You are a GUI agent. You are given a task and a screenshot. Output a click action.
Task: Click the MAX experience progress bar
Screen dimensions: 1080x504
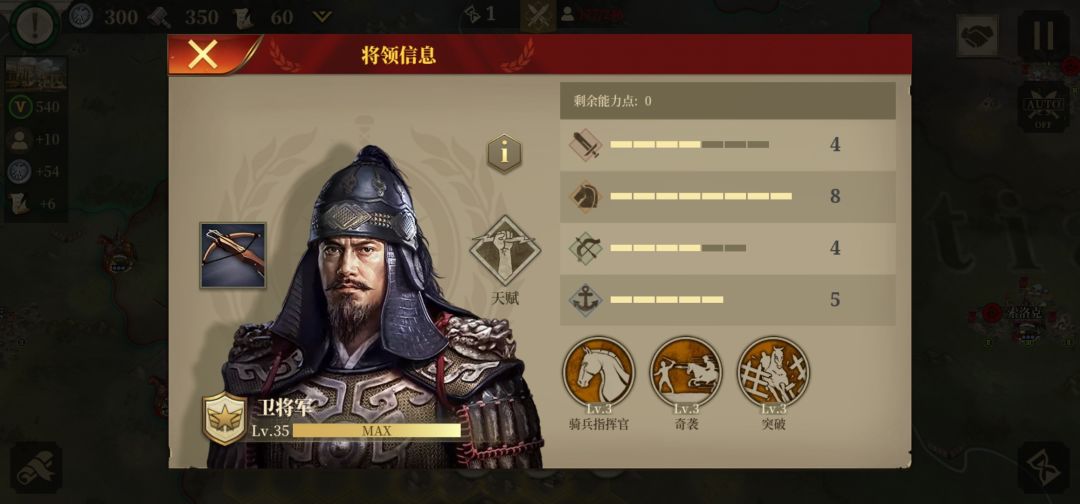(377, 431)
